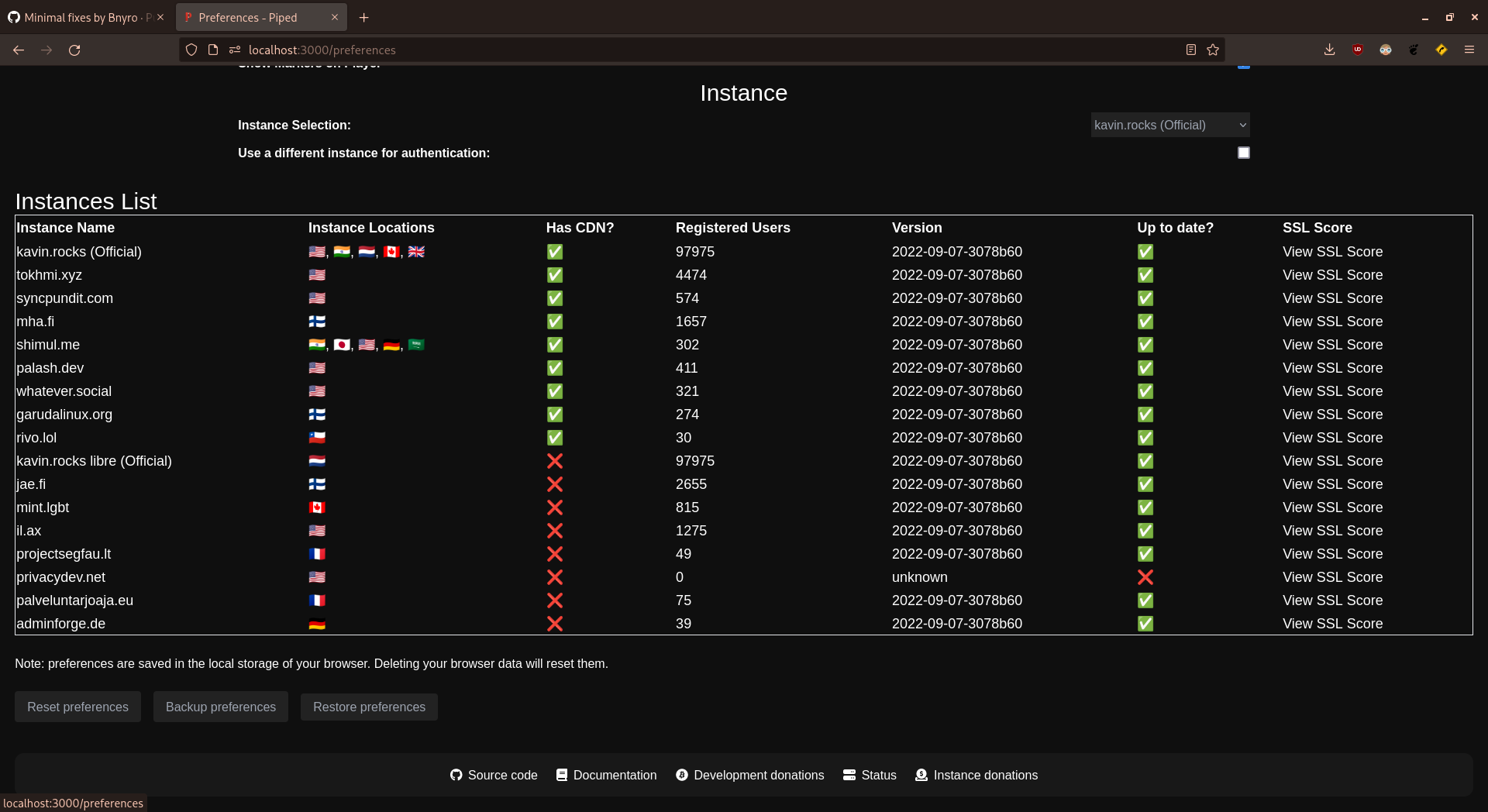Click the syncpundit.com instance name
Viewport: 1488px width, 812px height.
point(65,298)
